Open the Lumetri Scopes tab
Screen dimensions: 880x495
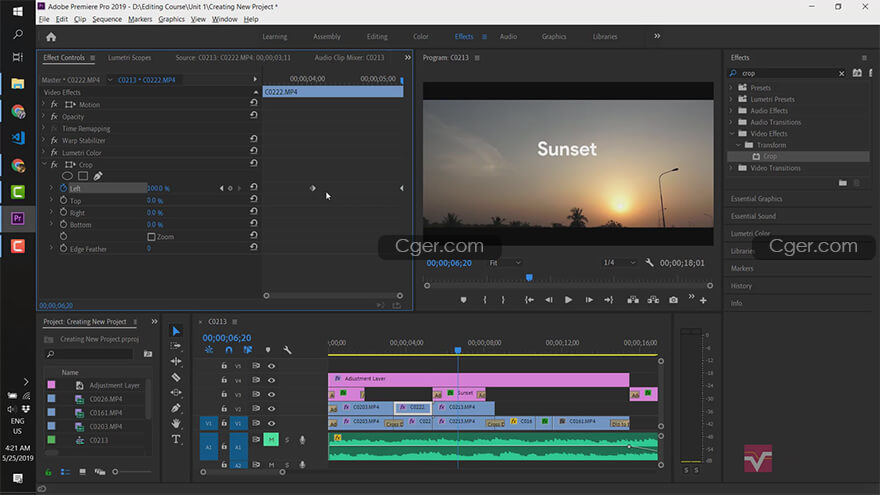point(129,58)
